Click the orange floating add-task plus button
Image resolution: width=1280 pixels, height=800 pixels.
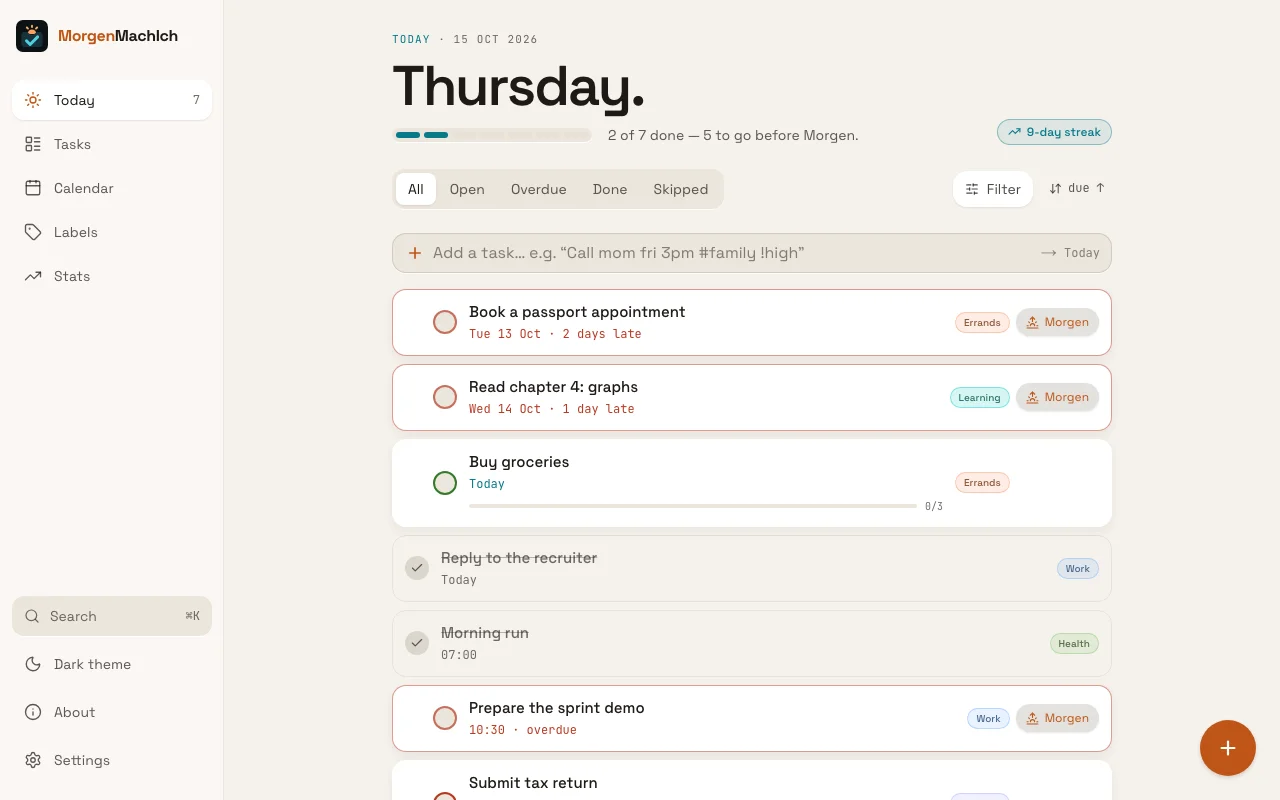click(x=1228, y=748)
